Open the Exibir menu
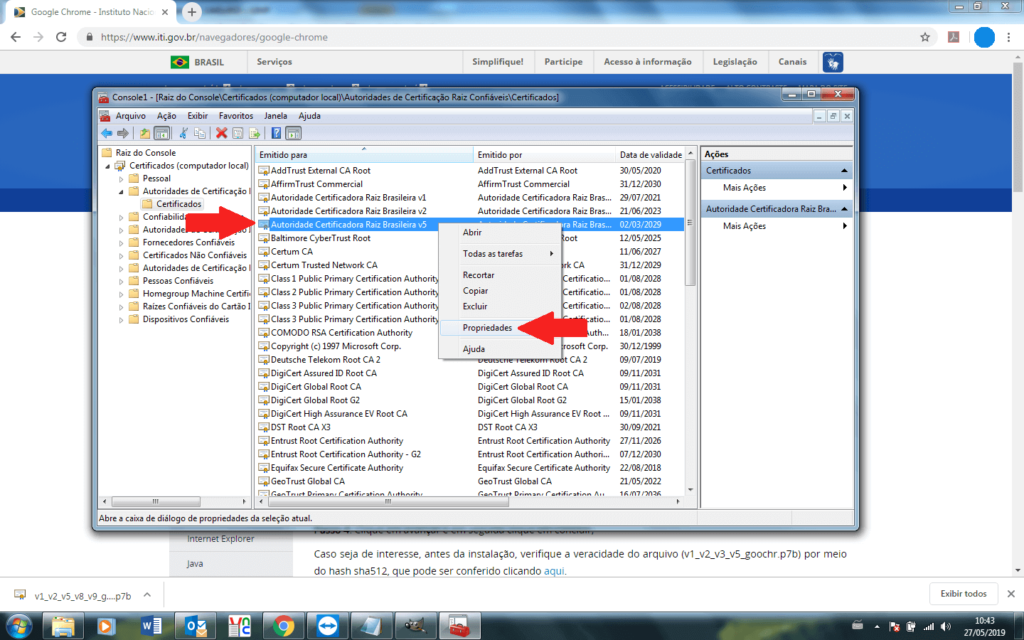Viewport: 1024px width, 640px height. 197,116
